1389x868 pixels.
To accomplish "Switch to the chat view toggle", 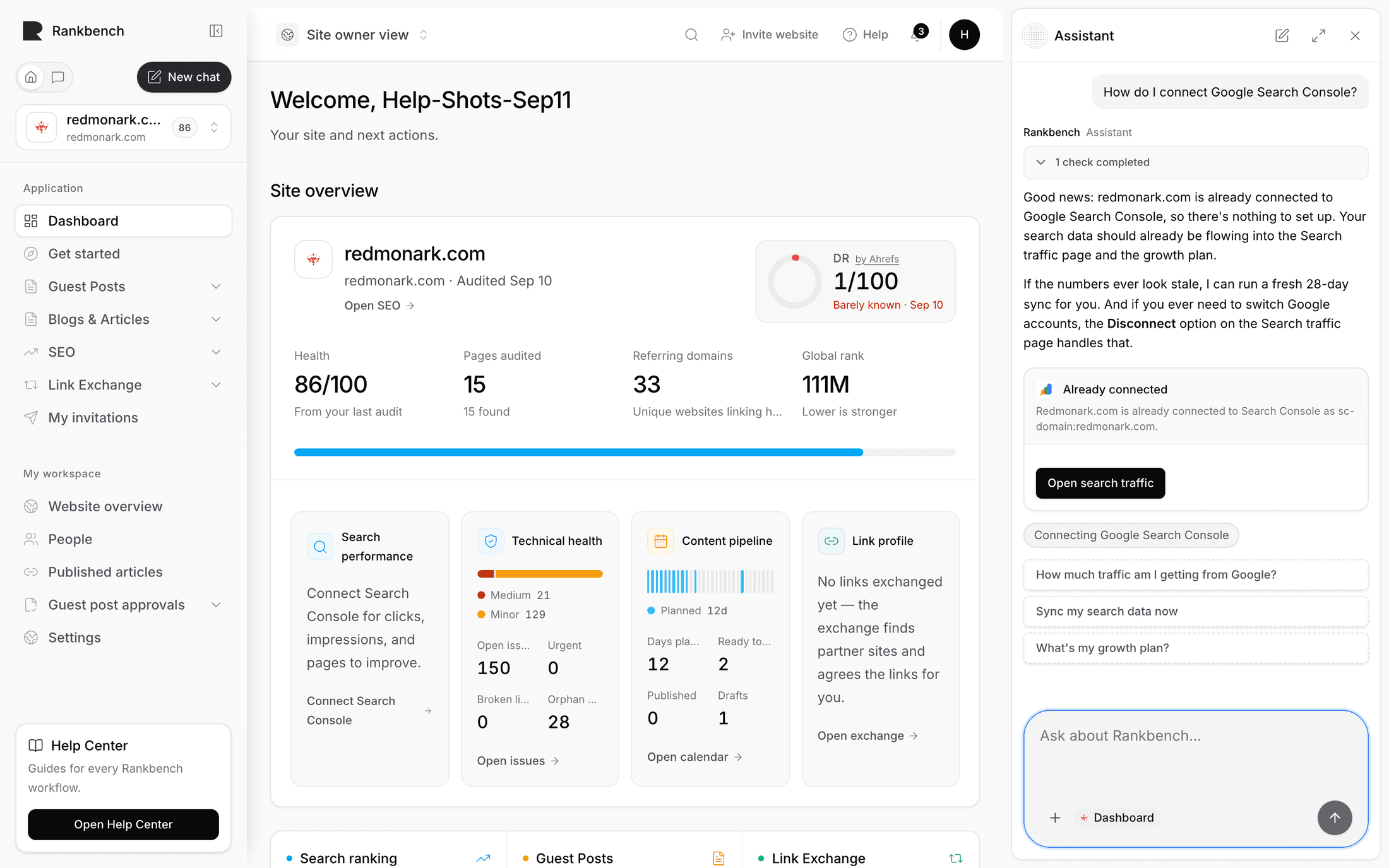I will (x=58, y=77).
